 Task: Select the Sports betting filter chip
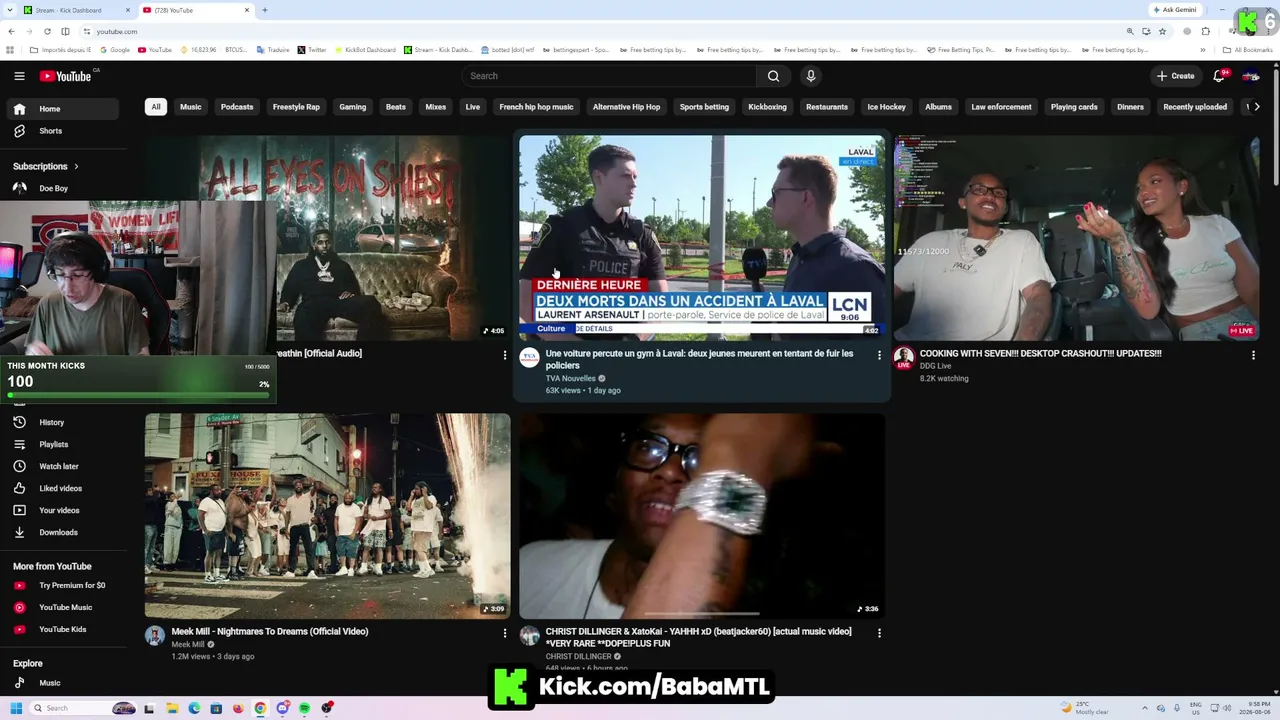pyautogui.click(x=704, y=107)
